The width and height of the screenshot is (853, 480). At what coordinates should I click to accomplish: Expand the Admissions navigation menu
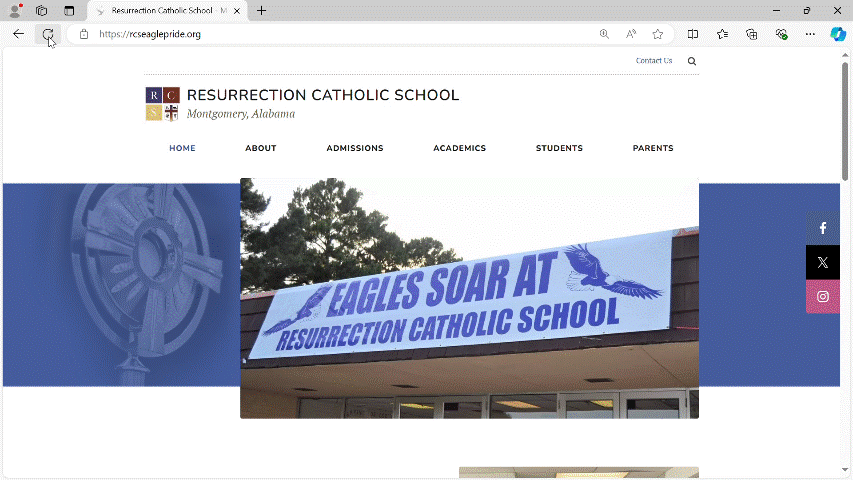pyautogui.click(x=355, y=148)
